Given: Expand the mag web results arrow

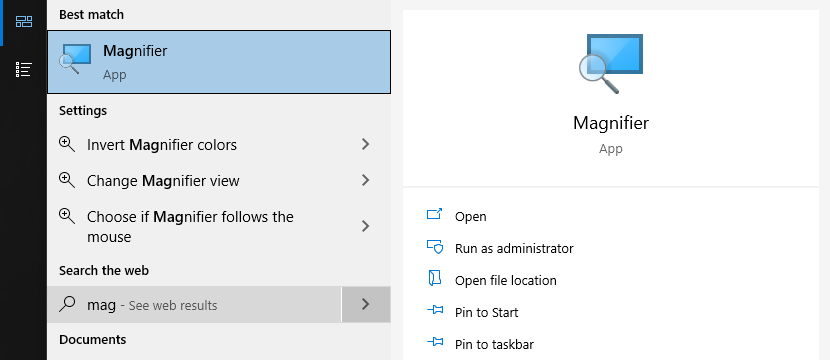Looking at the screenshot, I should (366, 304).
